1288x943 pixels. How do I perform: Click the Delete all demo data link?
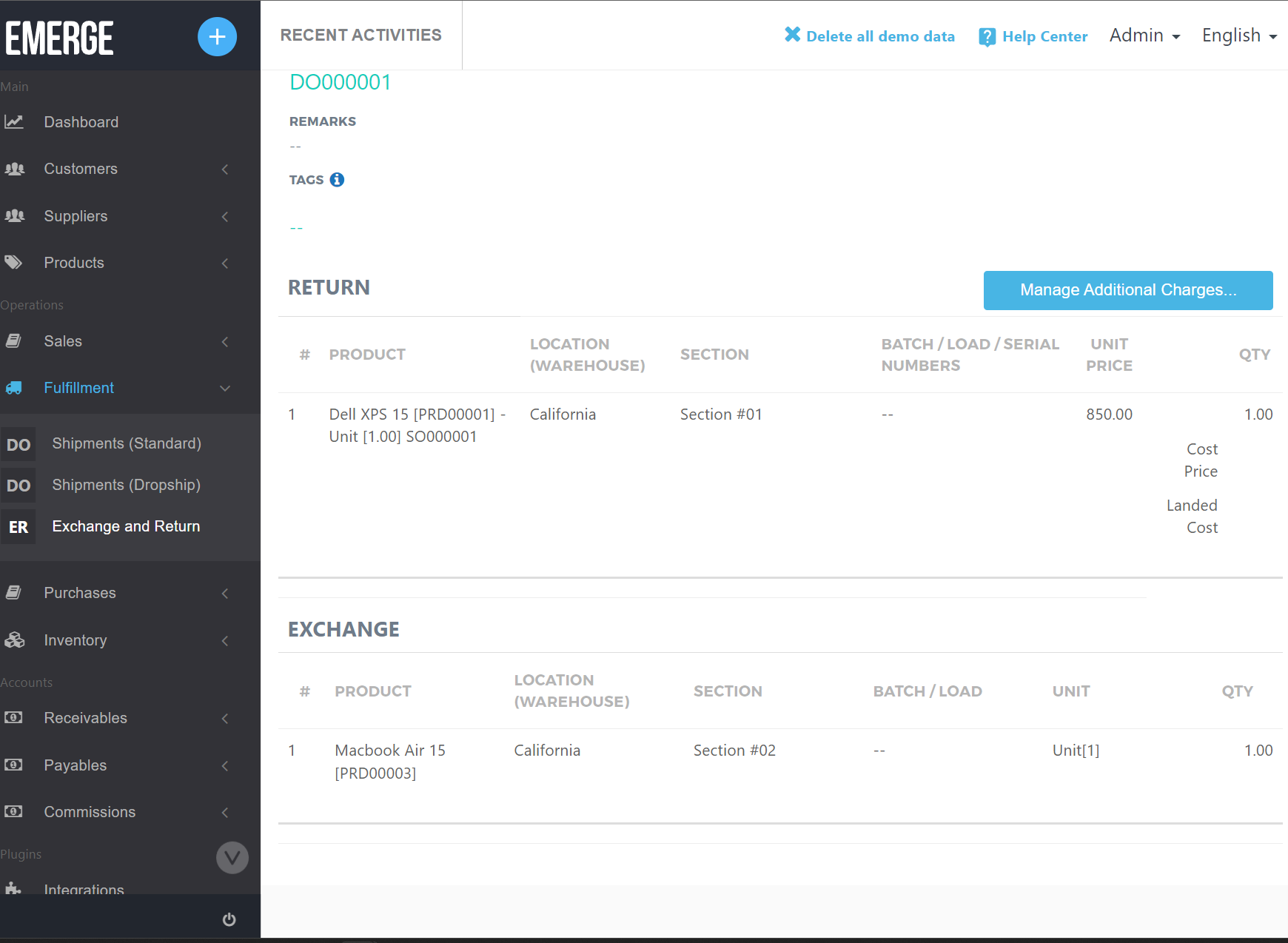[x=870, y=36]
